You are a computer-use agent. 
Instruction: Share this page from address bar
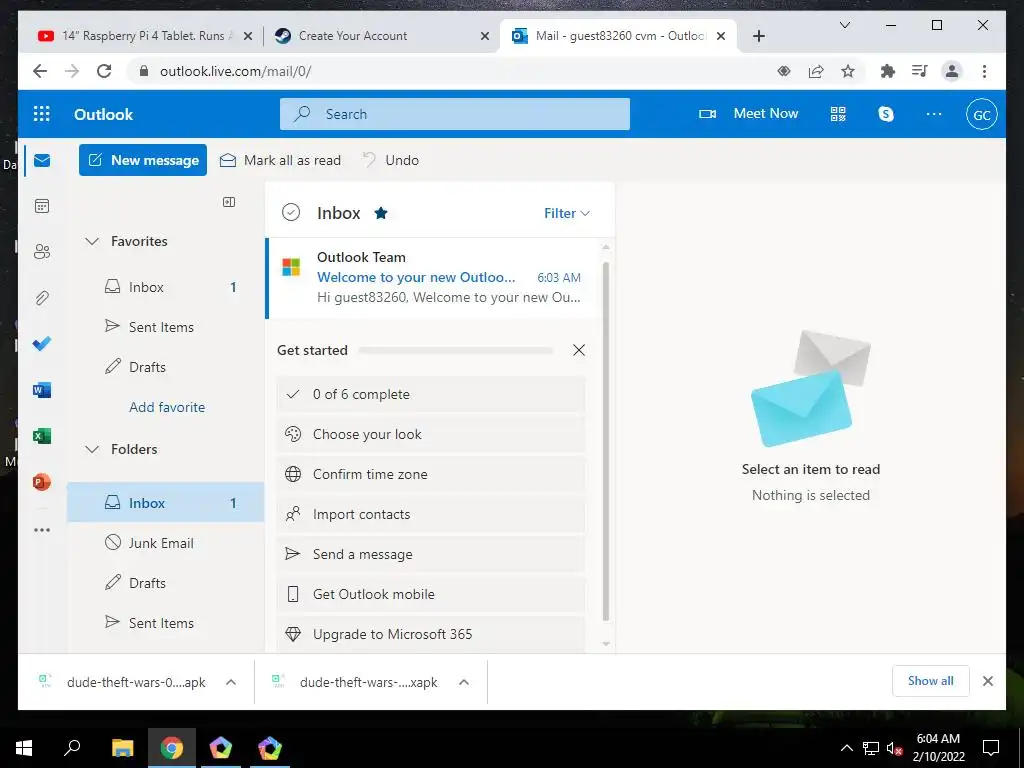click(816, 71)
